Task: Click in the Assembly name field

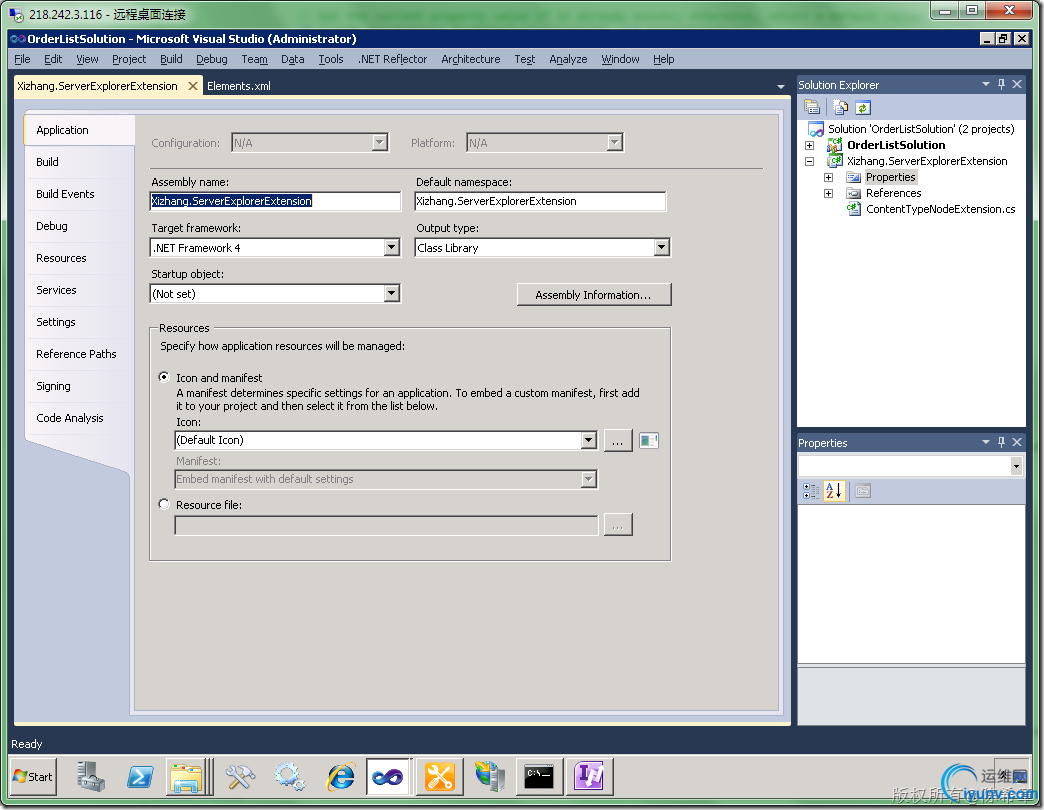Action: (x=276, y=201)
